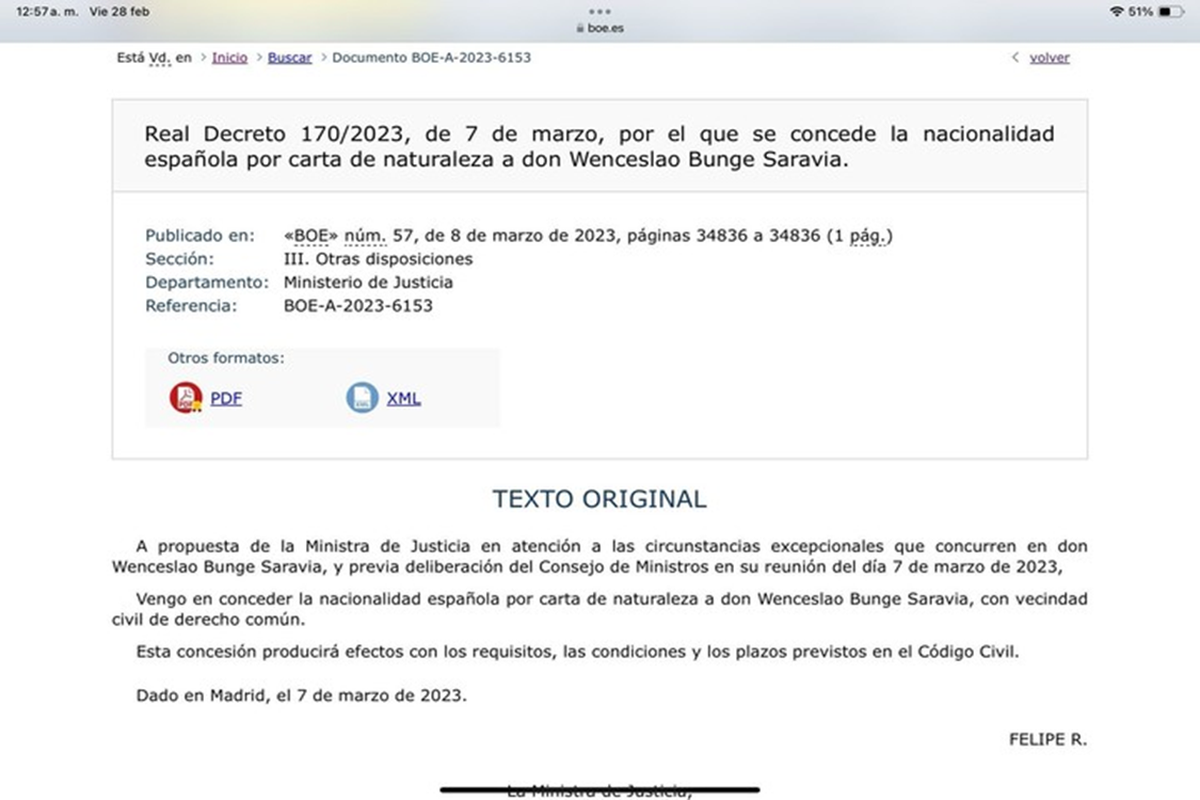Tap the clock time in status bar
The width and height of the screenshot is (1200, 800).
pos(48,11)
